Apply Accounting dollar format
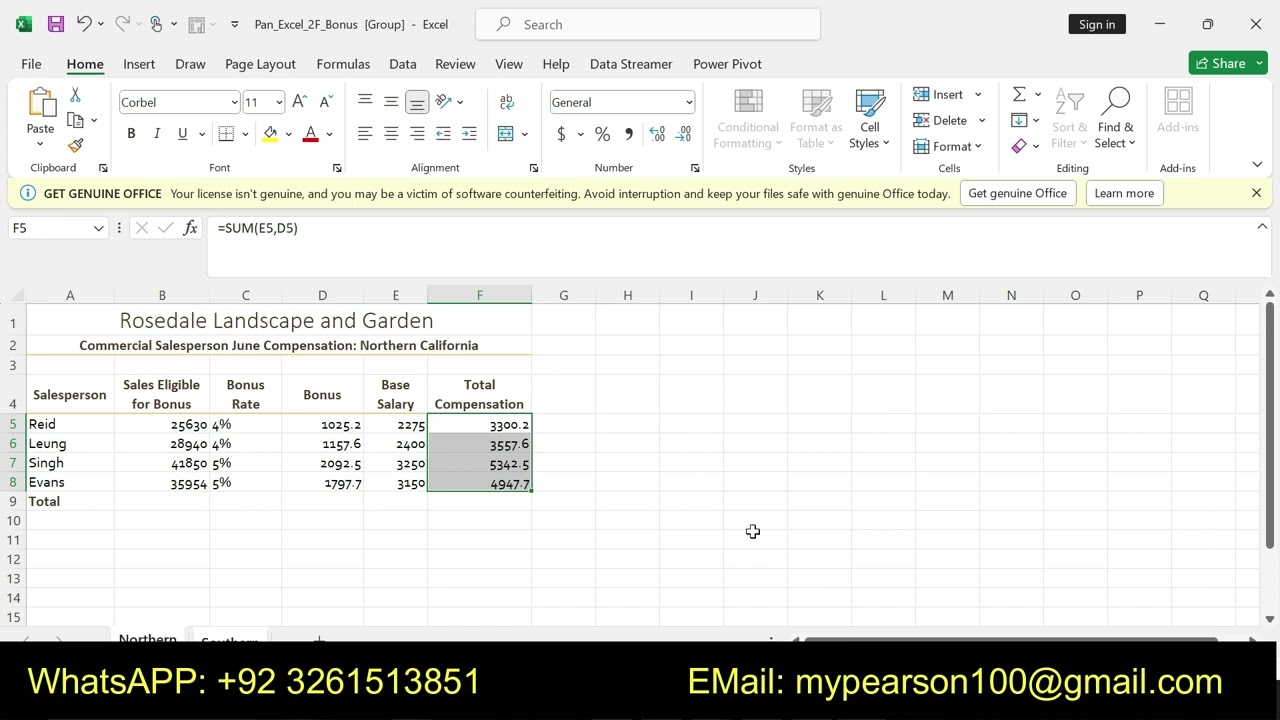 pos(561,133)
